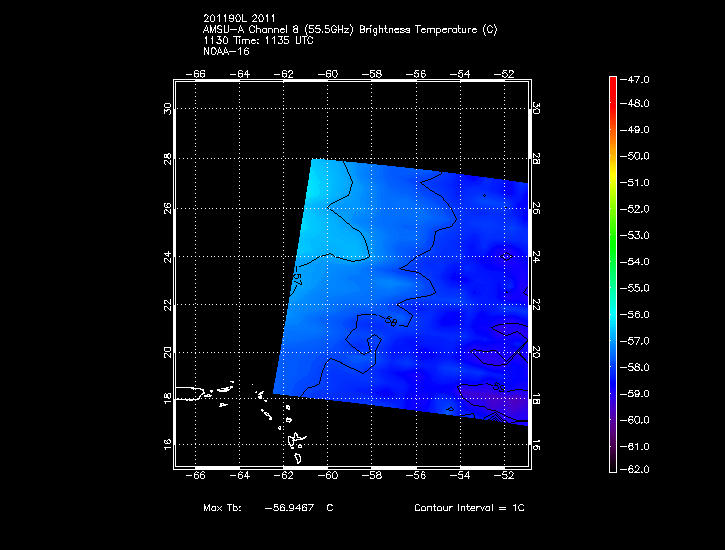Click the -50.0 colorbar label
The height and width of the screenshot is (550, 725).
[634, 156]
